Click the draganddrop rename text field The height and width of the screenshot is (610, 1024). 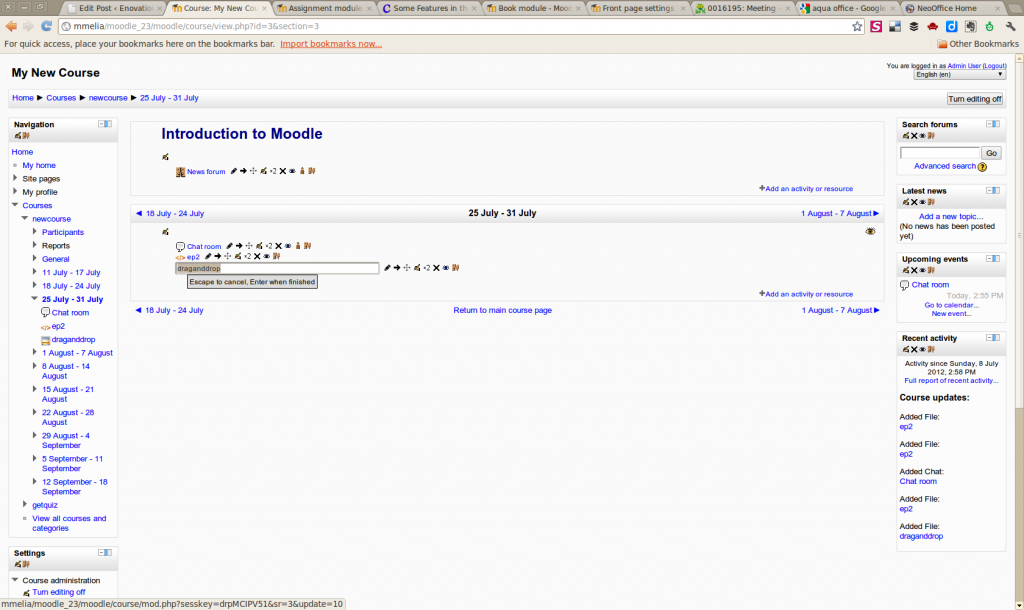click(277, 268)
